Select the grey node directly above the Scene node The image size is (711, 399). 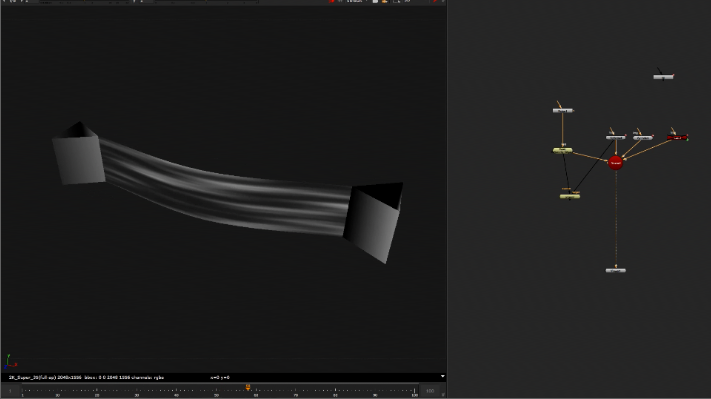tap(616, 137)
